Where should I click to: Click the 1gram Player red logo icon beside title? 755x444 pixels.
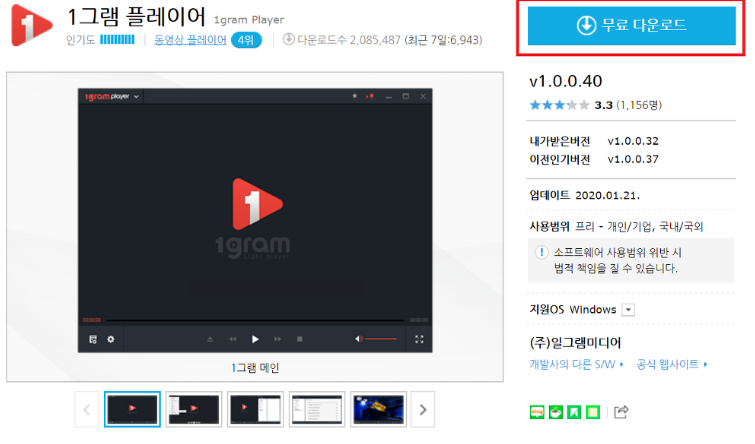(32, 26)
